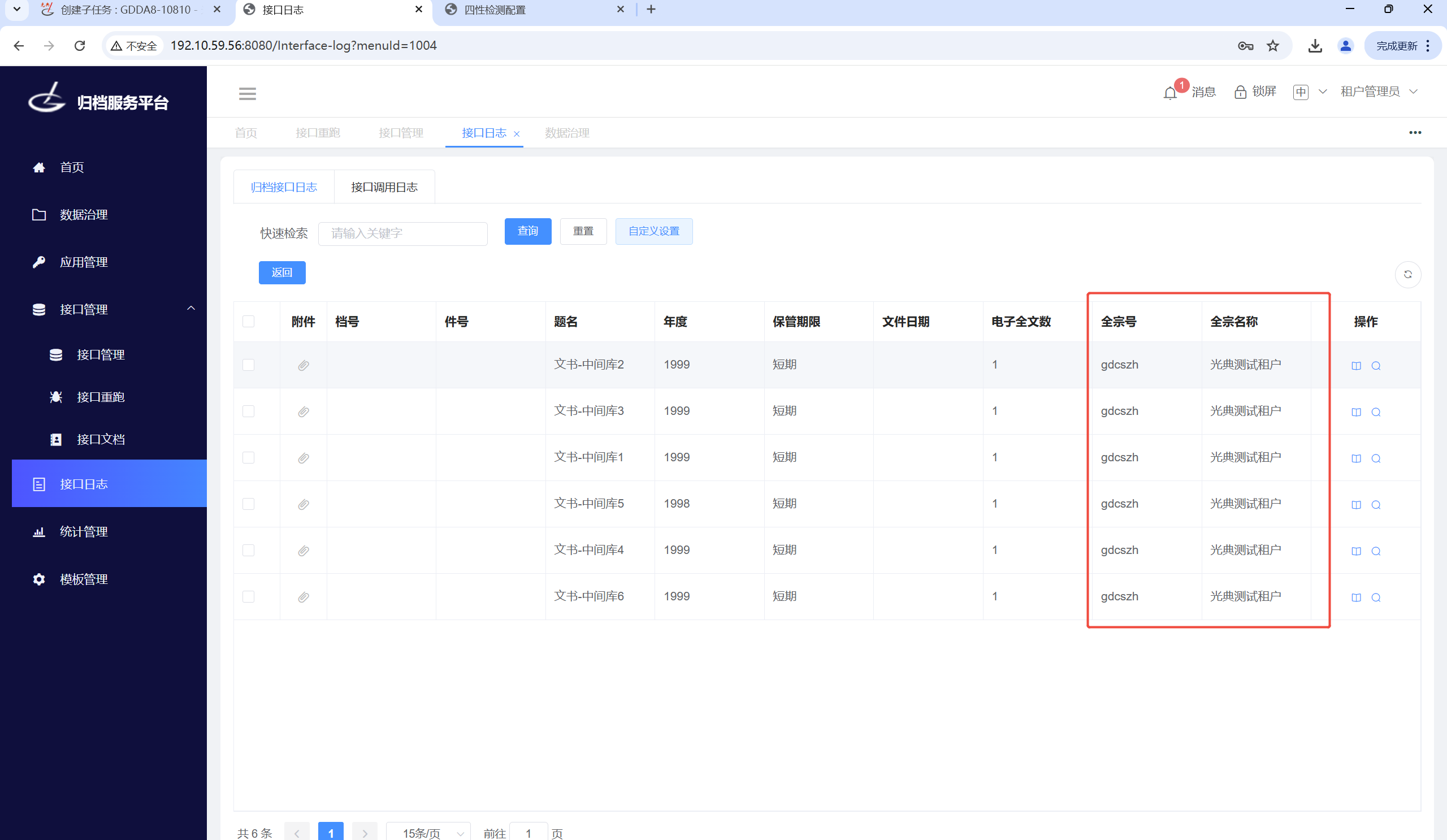Image resolution: width=1447 pixels, height=840 pixels.
Task: Open browser downloads icon
Action: (1315, 45)
